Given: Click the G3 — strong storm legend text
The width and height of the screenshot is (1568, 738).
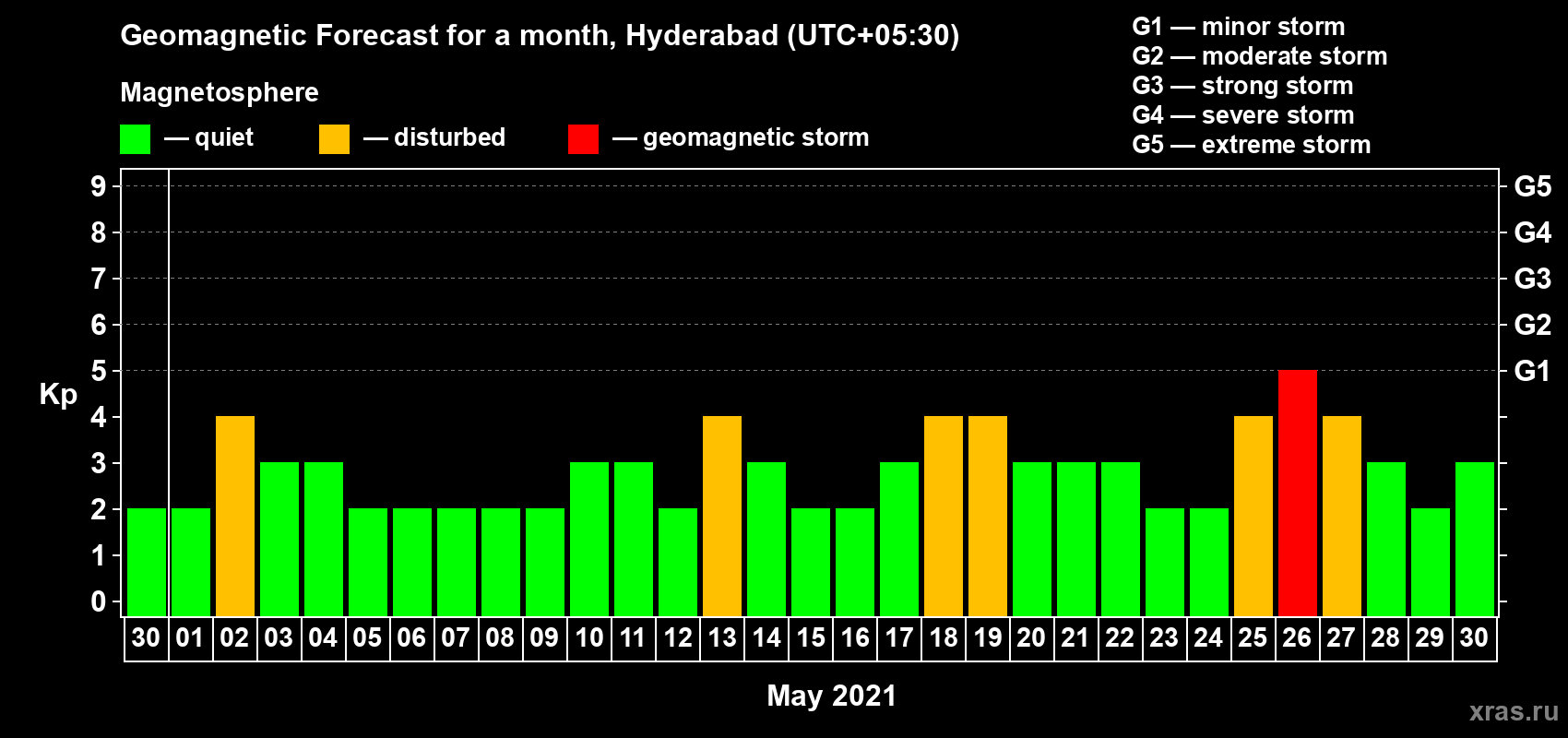Looking at the screenshot, I should click(1242, 86).
